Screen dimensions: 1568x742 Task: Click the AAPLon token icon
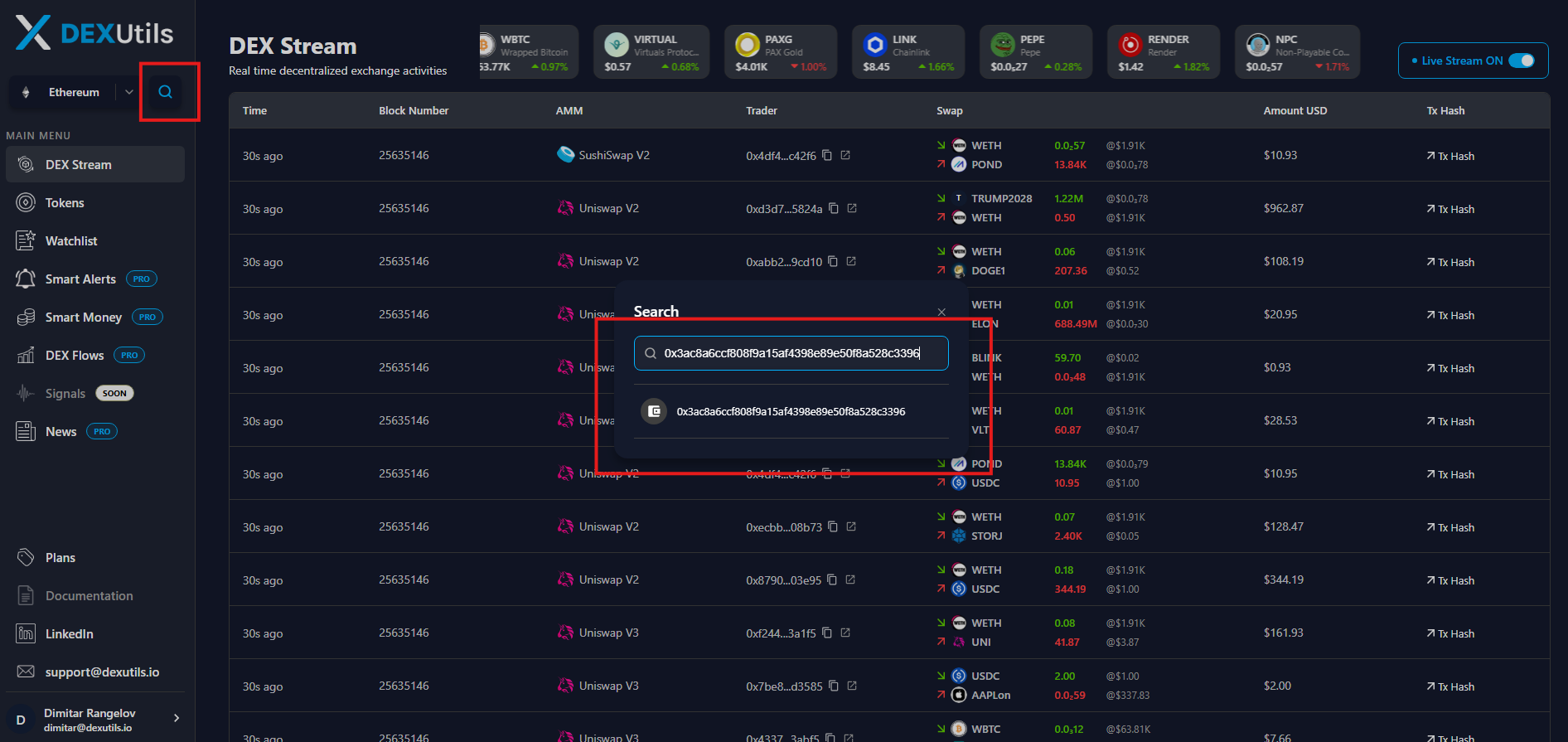coord(959,696)
